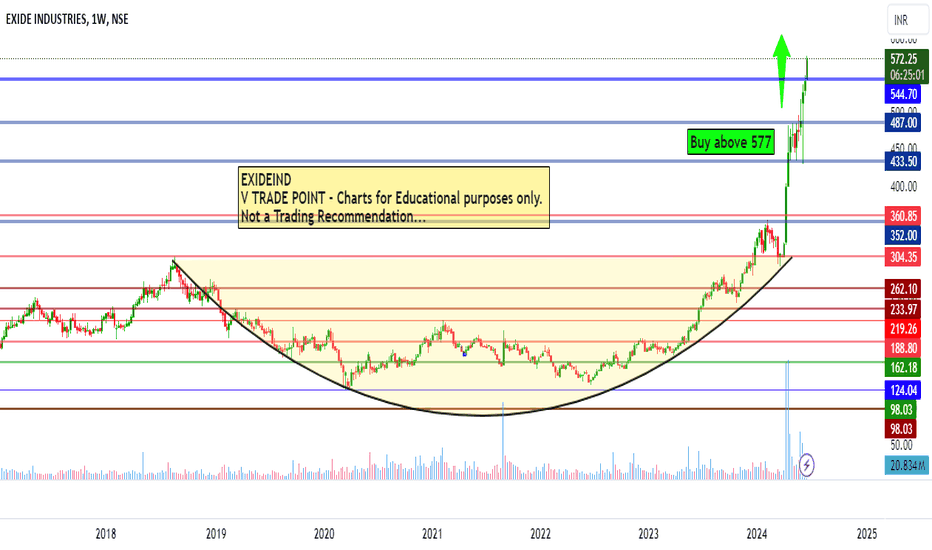Select the 487.00 price level label

(903, 122)
